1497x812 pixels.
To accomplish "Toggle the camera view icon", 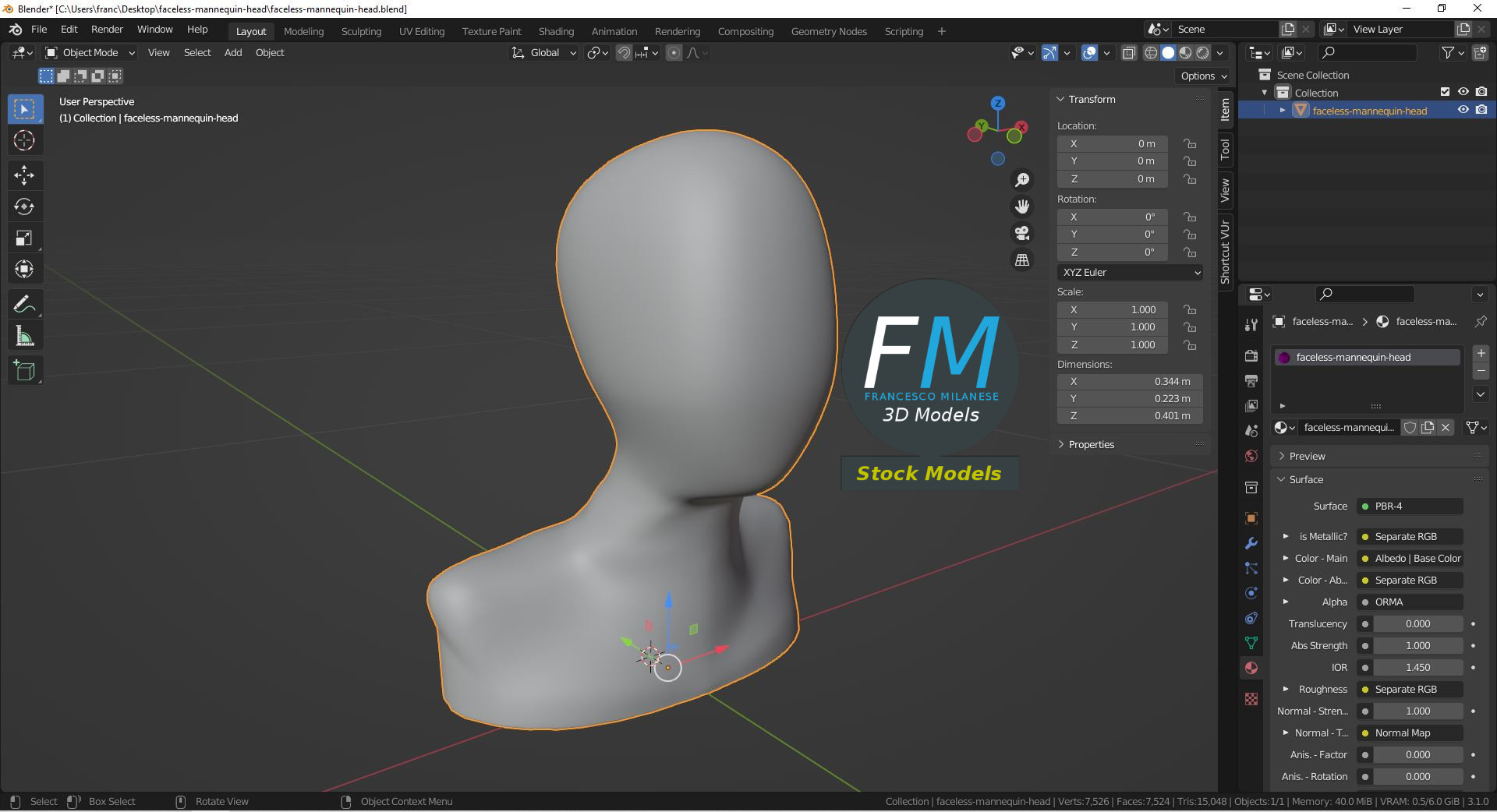I will click(1022, 233).
